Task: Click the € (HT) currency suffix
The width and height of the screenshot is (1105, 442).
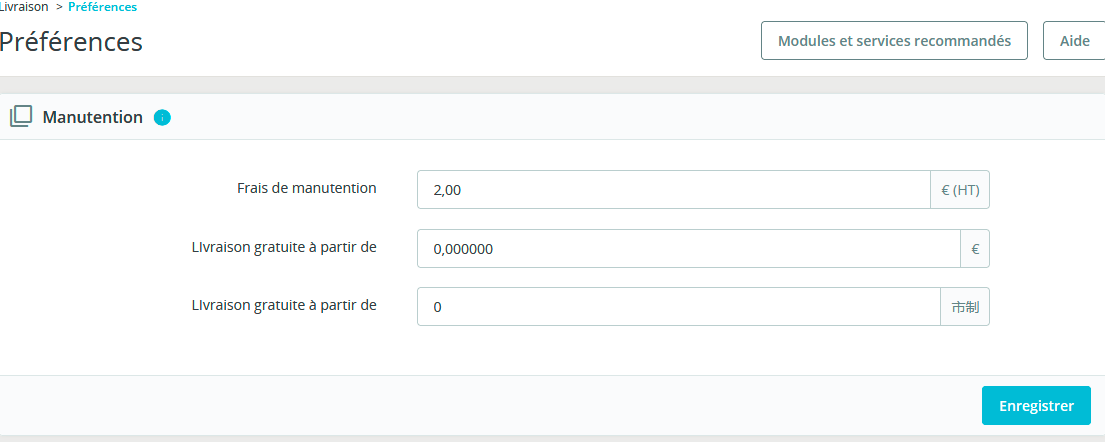Action: point(960,190)
